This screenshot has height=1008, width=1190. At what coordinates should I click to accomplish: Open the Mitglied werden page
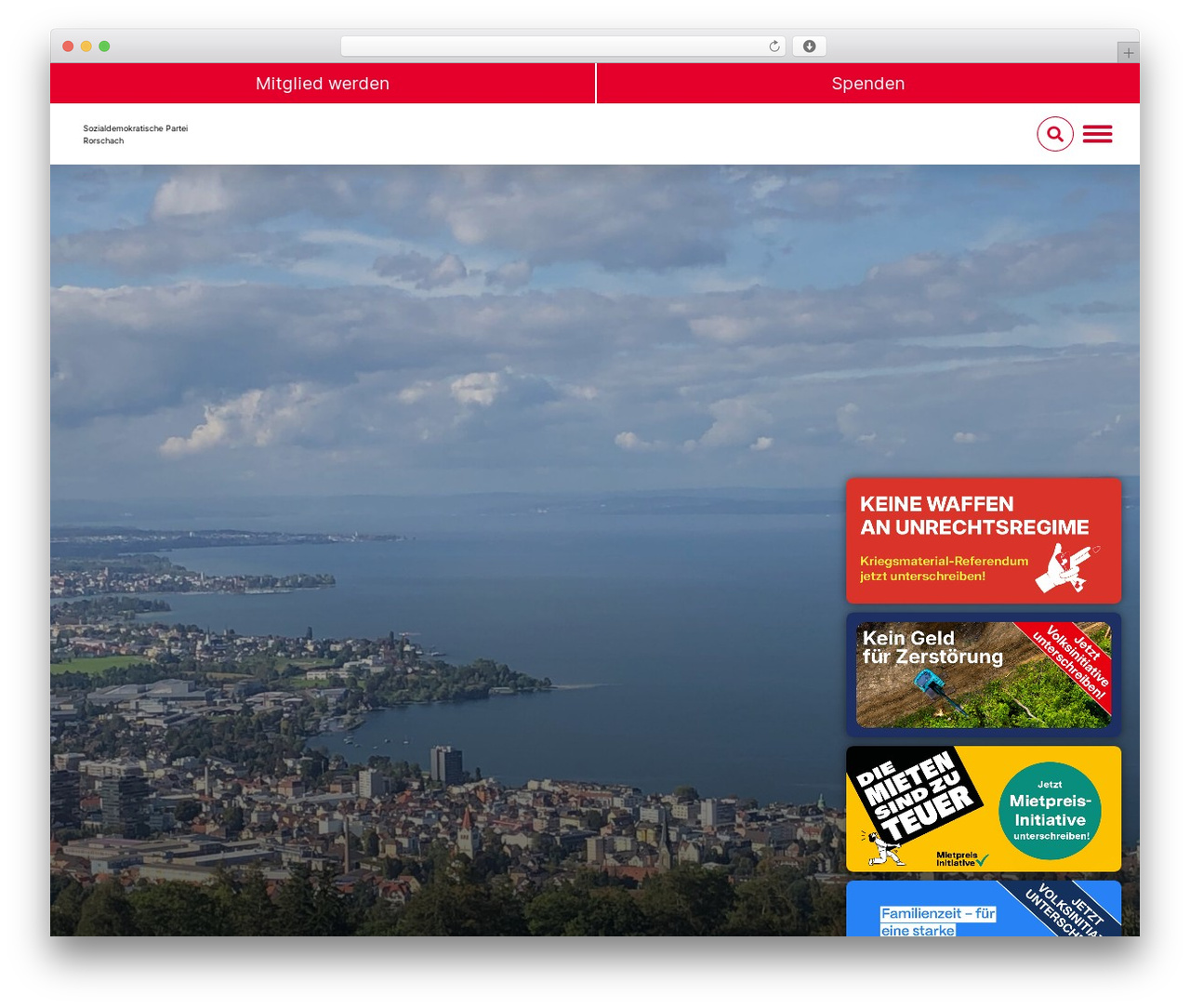tap(323, 84)
